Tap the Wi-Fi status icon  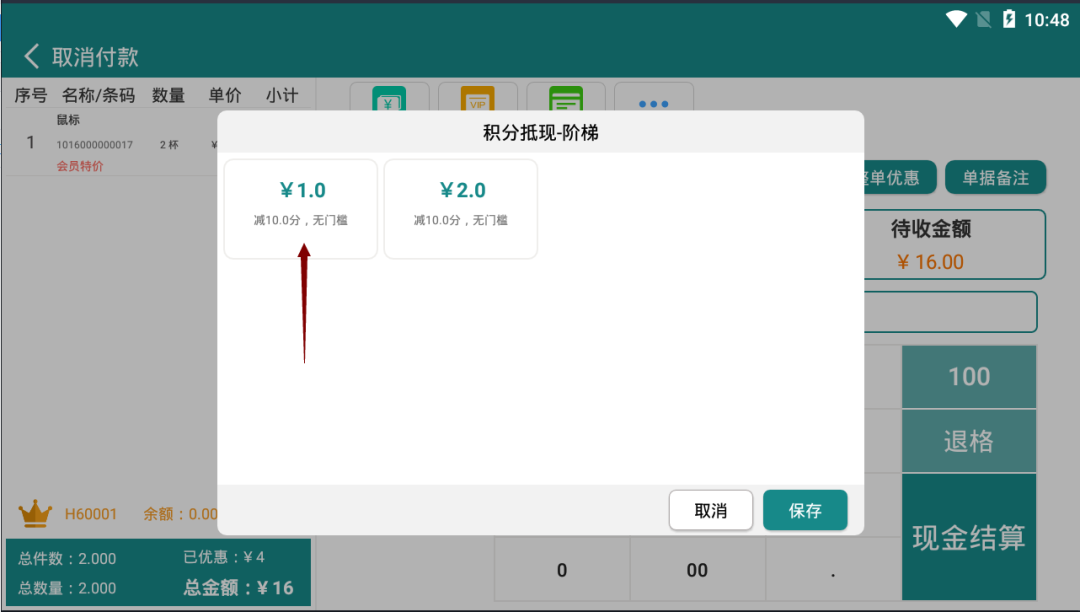click(956, 19)
